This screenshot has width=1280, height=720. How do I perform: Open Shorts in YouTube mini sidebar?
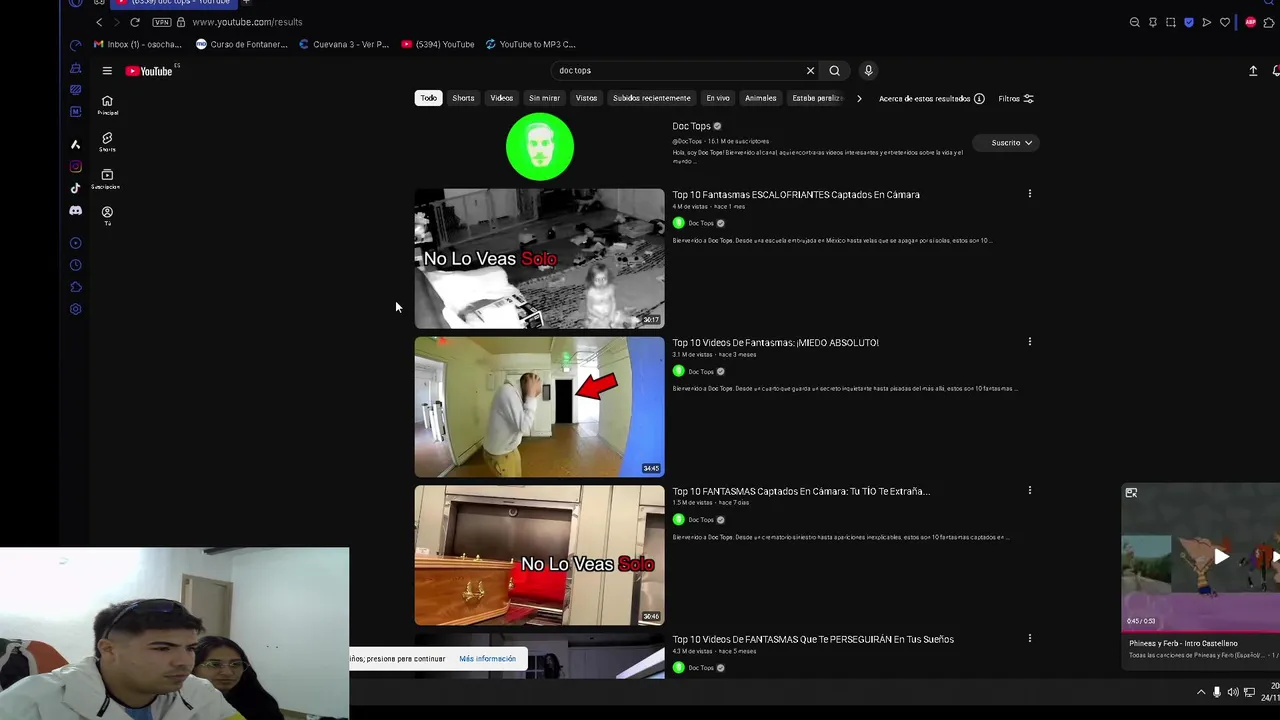(x=107, y=142)
